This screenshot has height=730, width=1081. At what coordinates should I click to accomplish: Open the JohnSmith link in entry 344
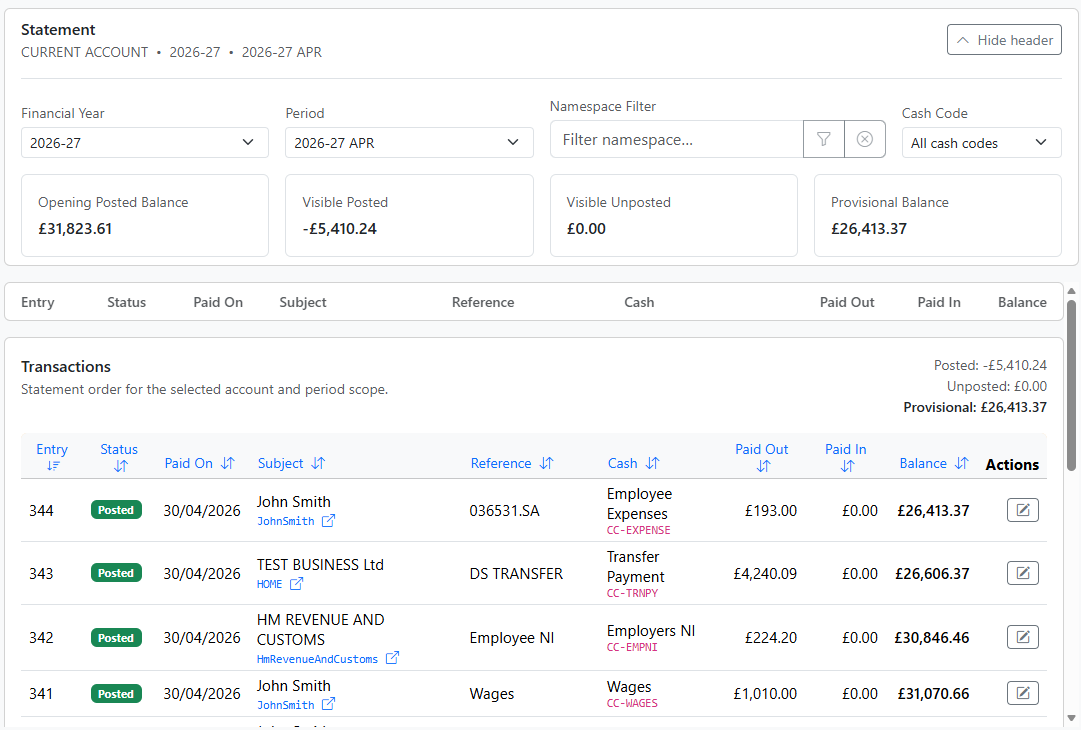point(285,521)
